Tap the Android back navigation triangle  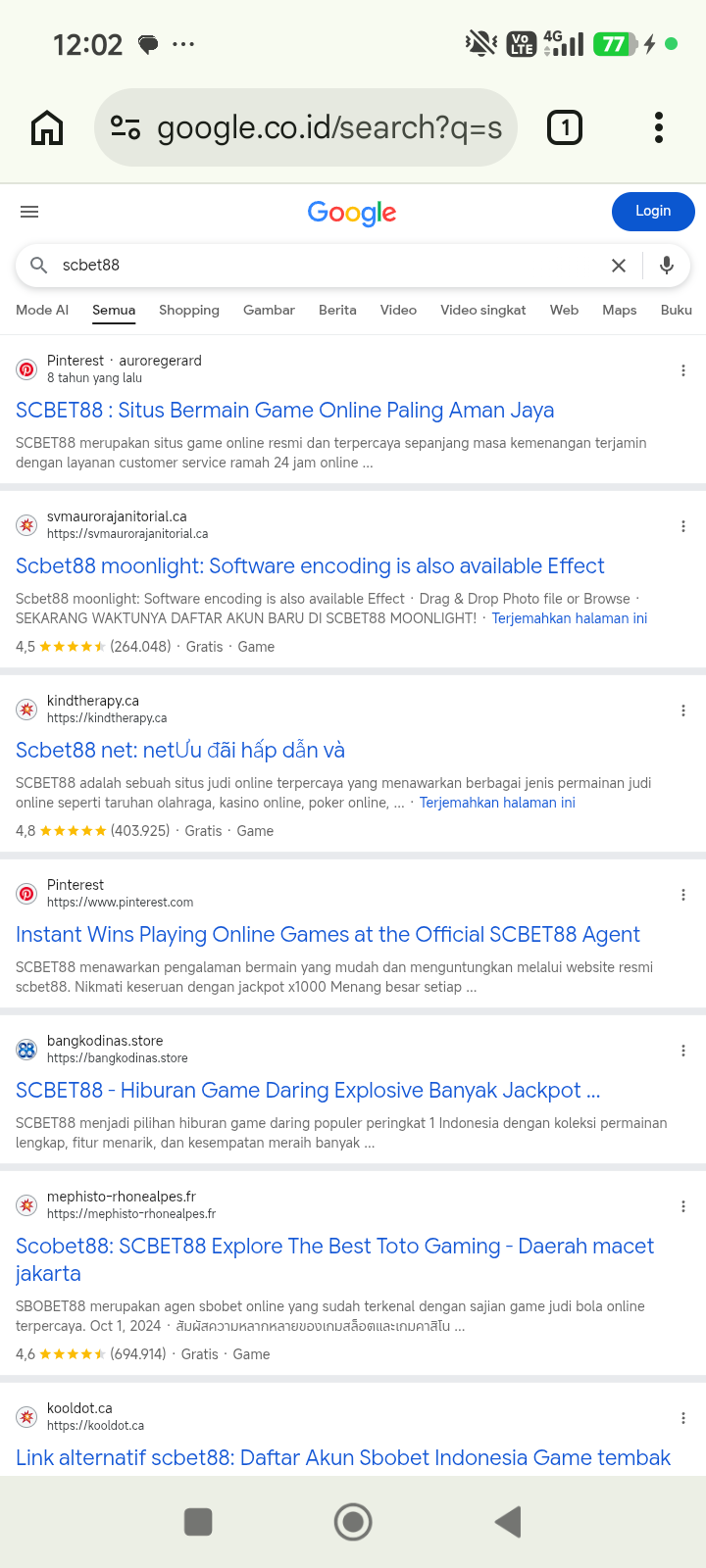(508, 1522)
